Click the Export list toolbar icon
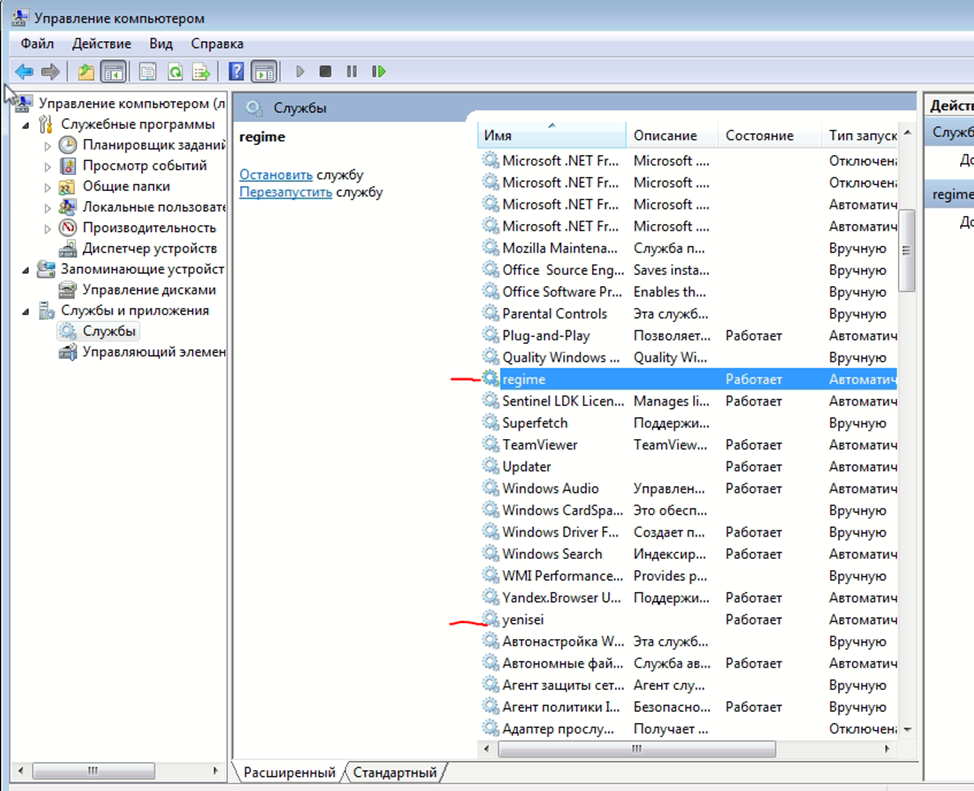This screenshot has height=791, width=974. [x=201, y=71]
